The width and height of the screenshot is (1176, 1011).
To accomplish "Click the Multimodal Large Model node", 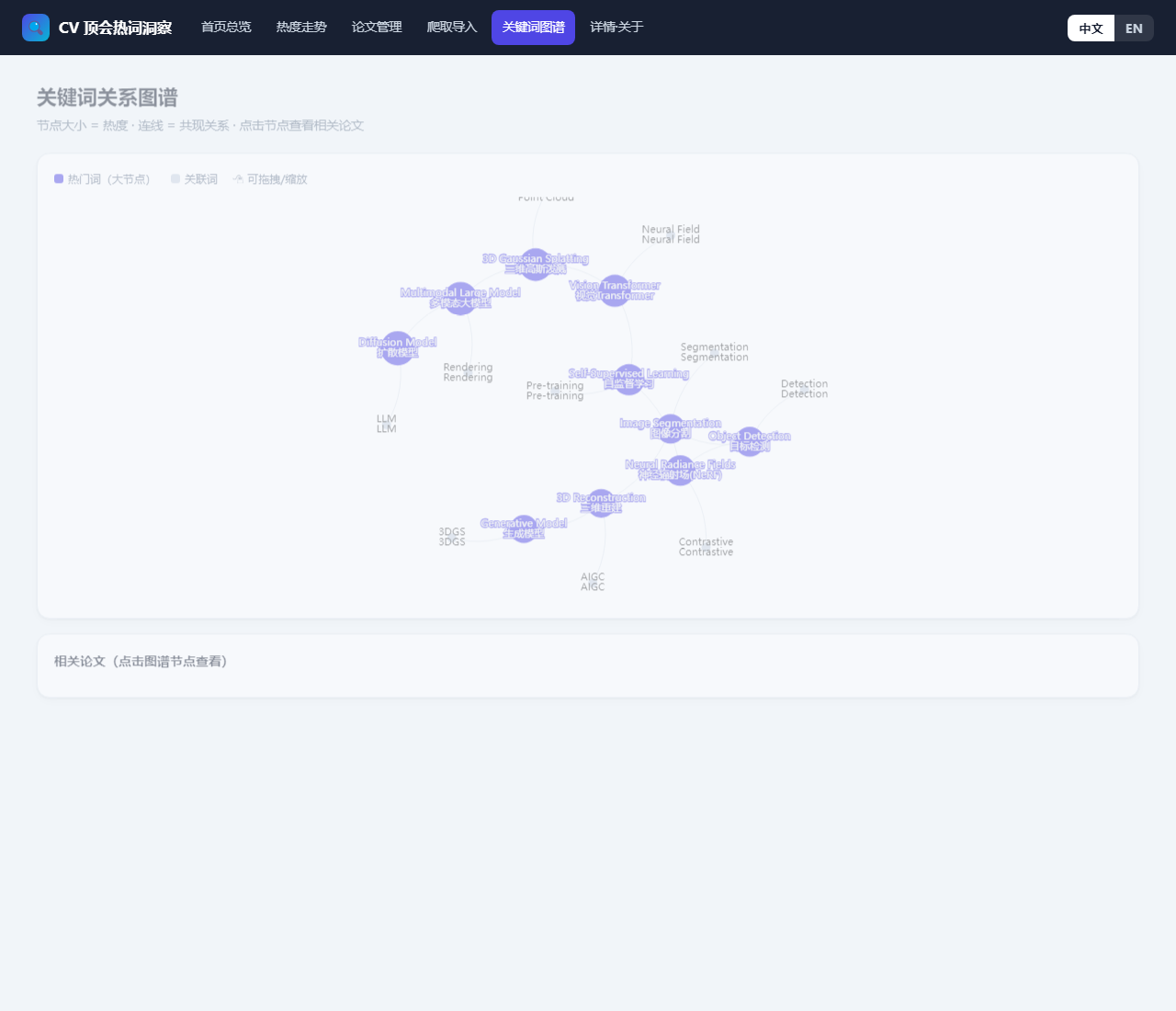I will (x=460, y=299).
